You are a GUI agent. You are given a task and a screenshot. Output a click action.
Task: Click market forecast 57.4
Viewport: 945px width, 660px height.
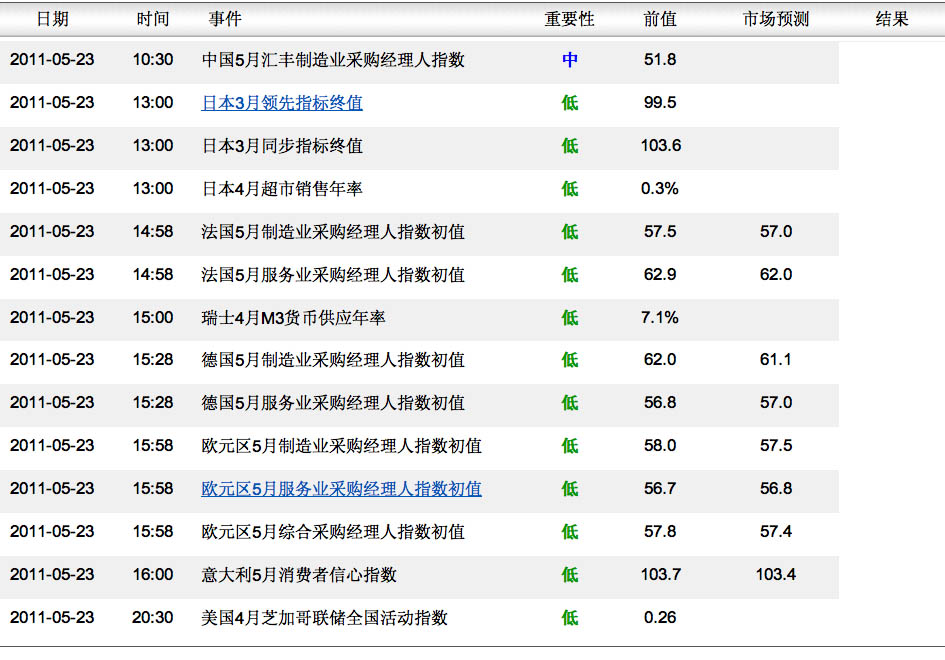[x=776, y=532]
